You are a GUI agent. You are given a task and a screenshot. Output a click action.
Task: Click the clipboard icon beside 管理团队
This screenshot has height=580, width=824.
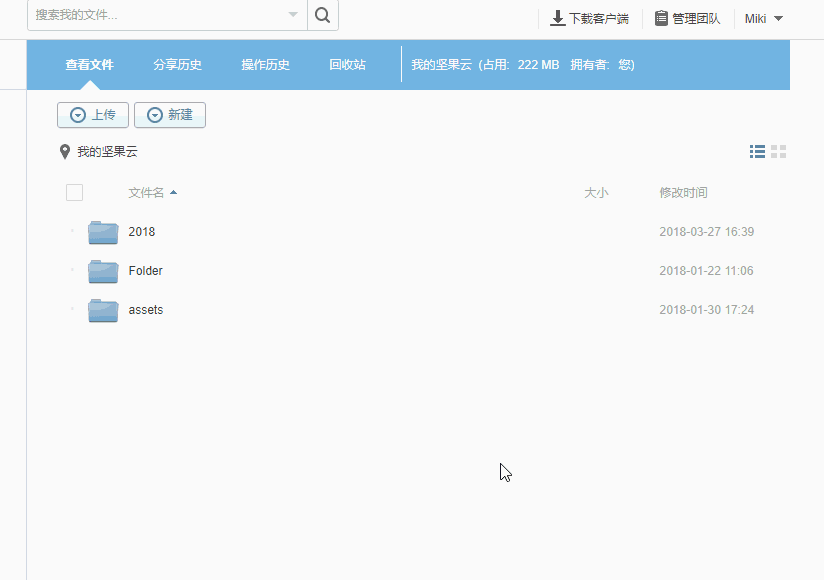coord(661,18)
